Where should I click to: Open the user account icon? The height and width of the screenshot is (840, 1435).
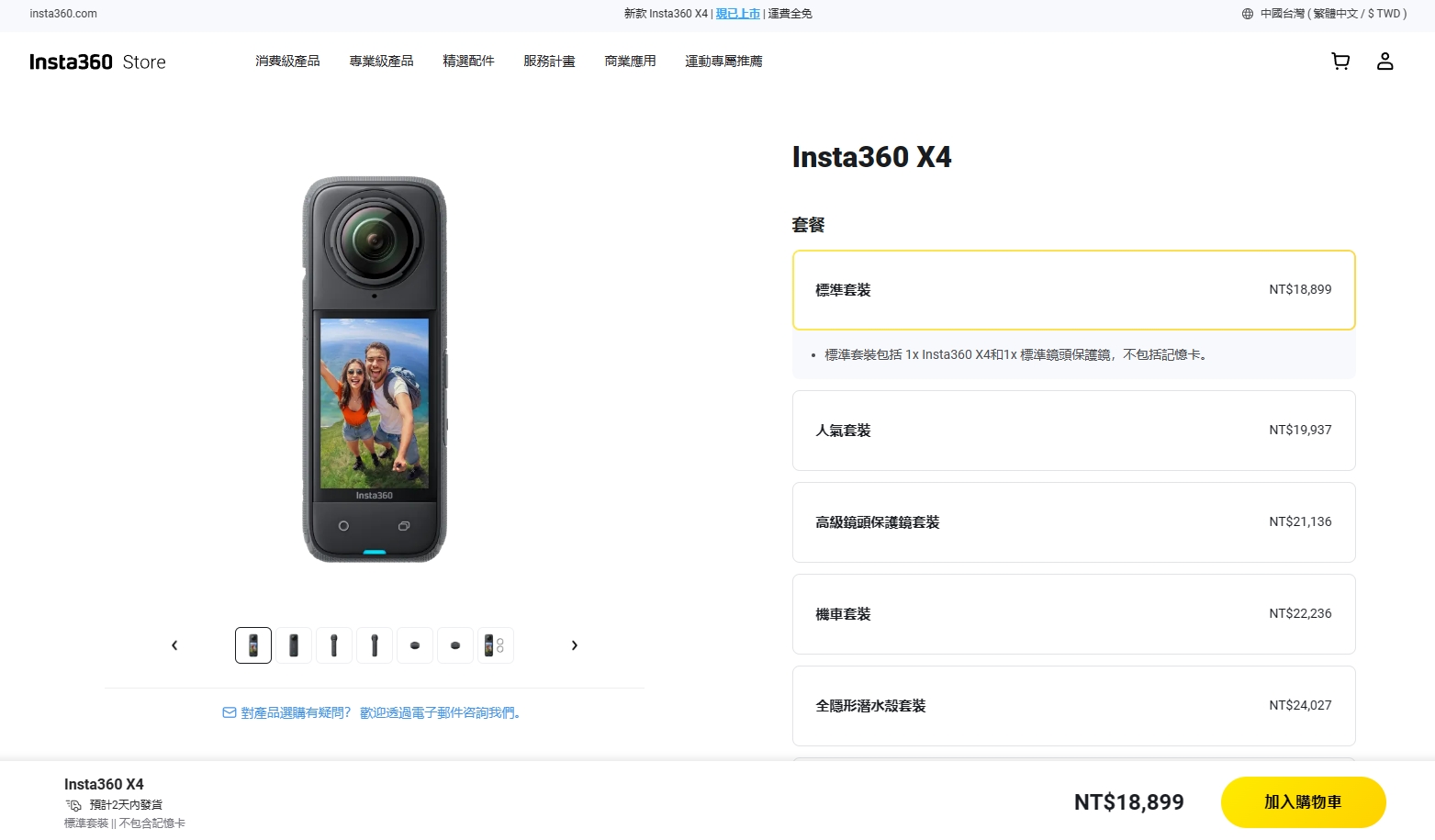(1385, 62)
